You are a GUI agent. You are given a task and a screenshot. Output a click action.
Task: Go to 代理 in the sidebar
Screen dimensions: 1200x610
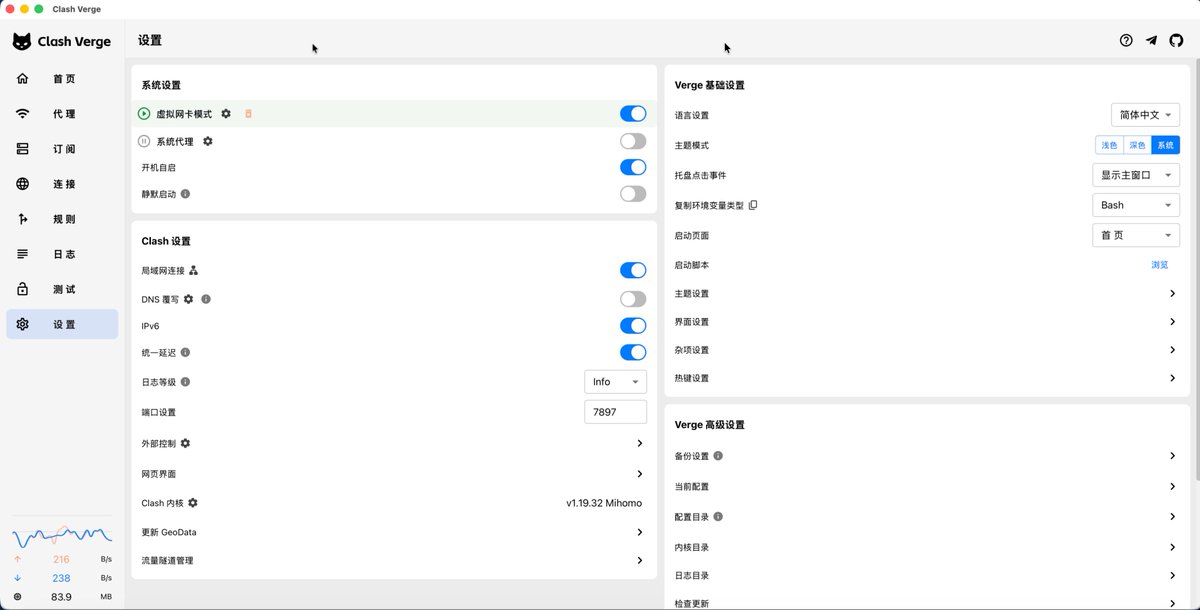click(62, 114)
